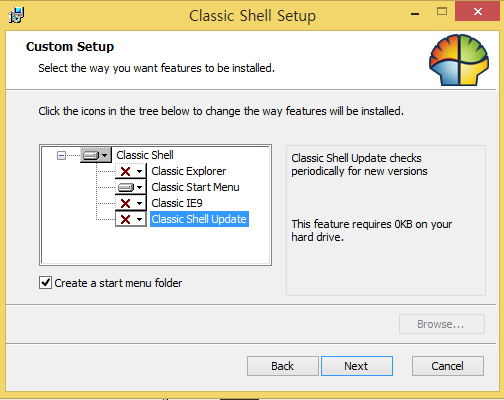Click the Classic Shell shell logo
This screenshot has height=400, width=504.
pos(459,60)
